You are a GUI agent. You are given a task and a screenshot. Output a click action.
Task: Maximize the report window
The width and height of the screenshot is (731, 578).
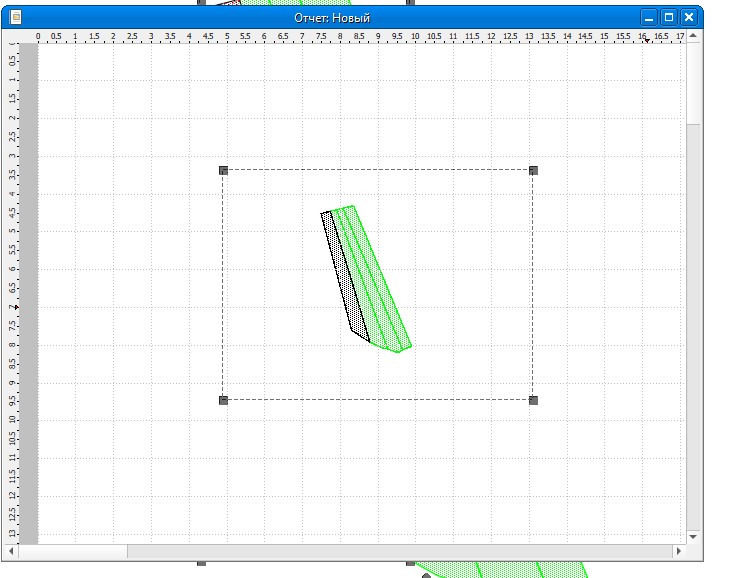(x=669, y=17)
